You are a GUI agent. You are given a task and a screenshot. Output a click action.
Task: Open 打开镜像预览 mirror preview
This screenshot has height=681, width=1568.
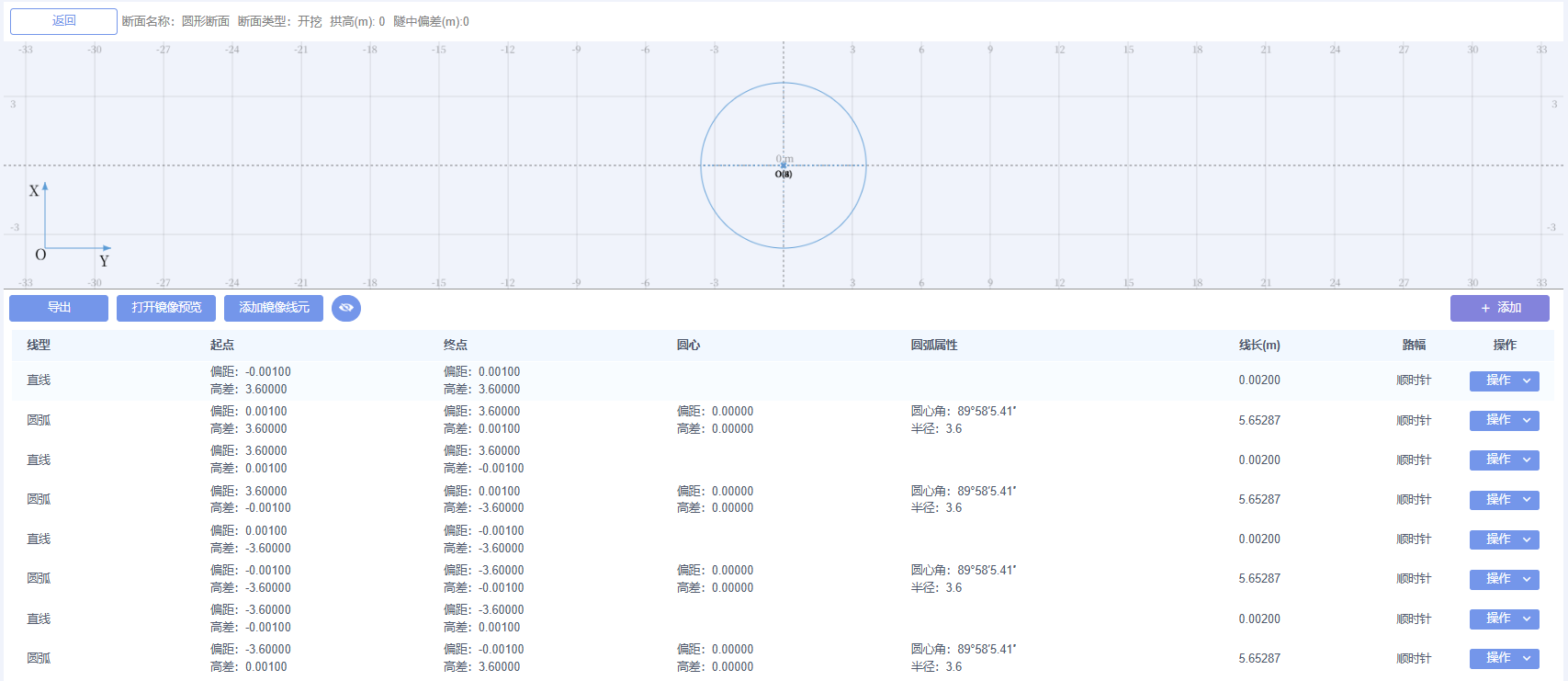166,308
